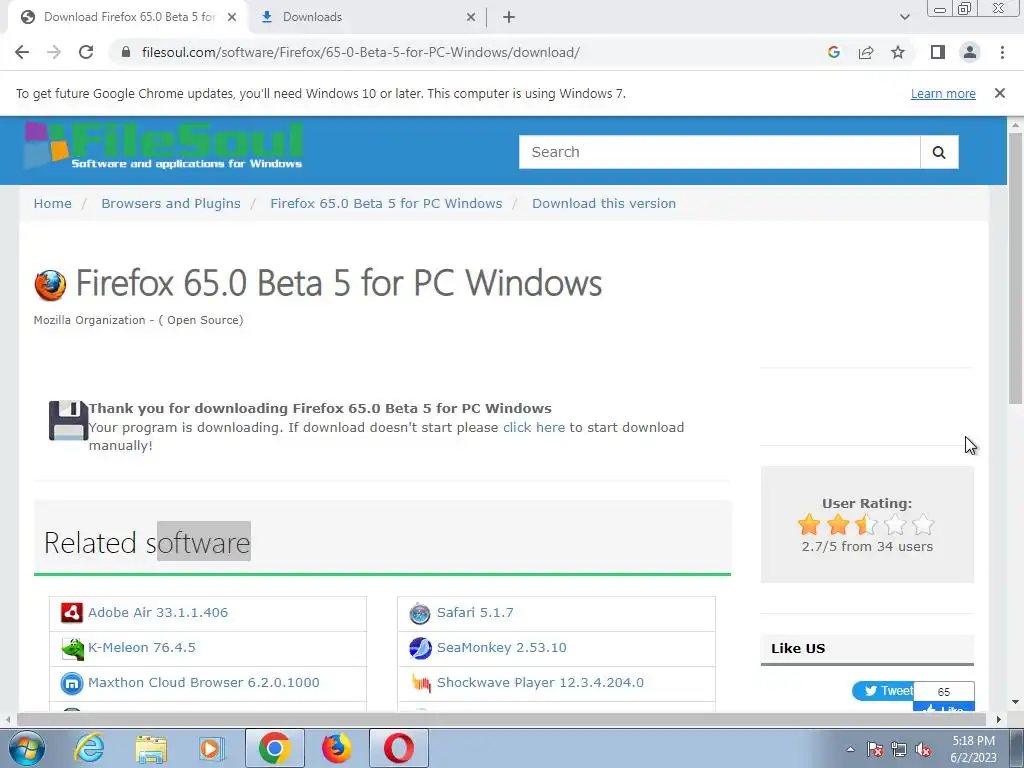Open Opera from the taskbar
This screenshot has height=768, width=1024.
click(x=398, y=748)
